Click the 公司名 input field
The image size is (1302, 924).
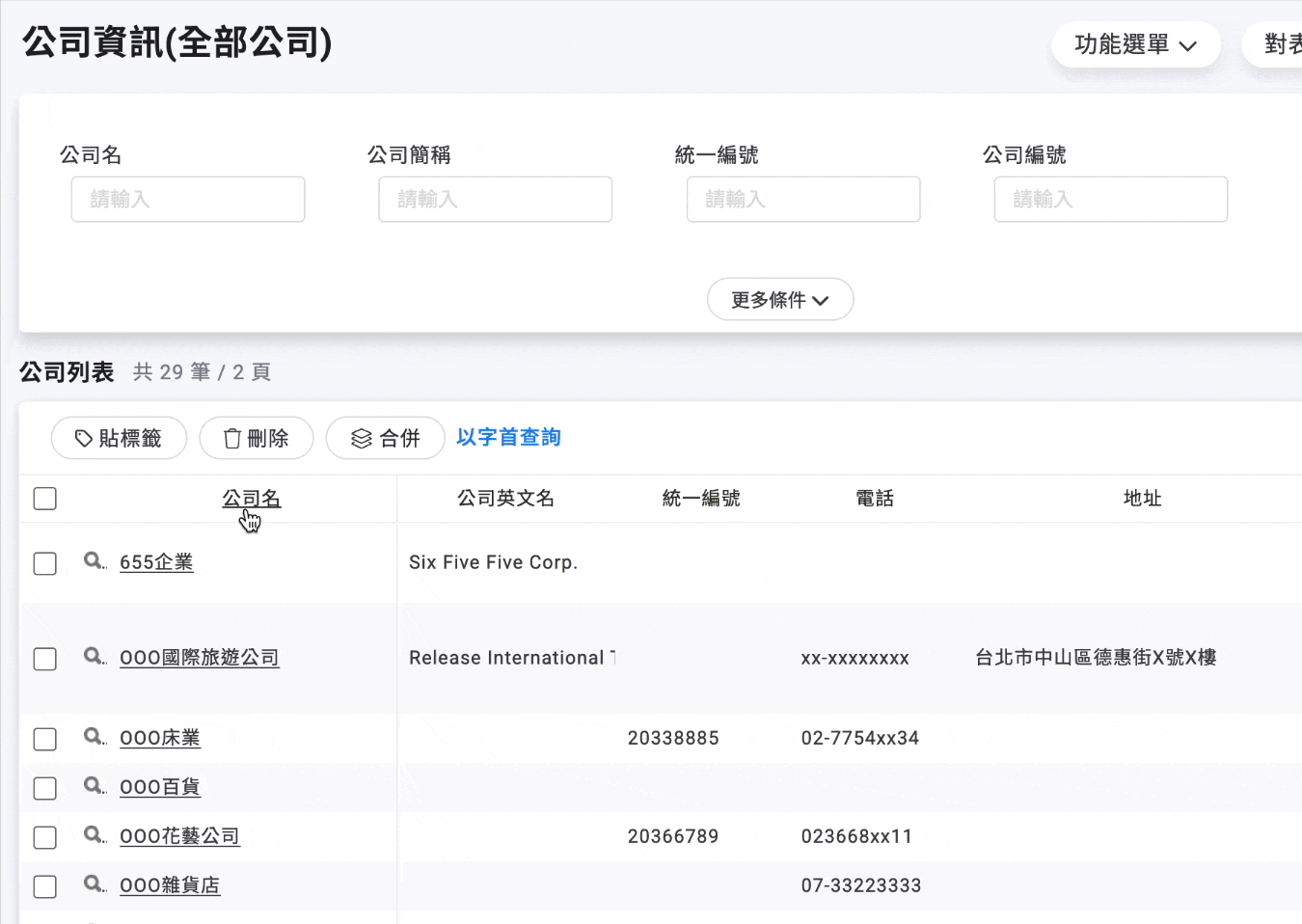point(187,199)
